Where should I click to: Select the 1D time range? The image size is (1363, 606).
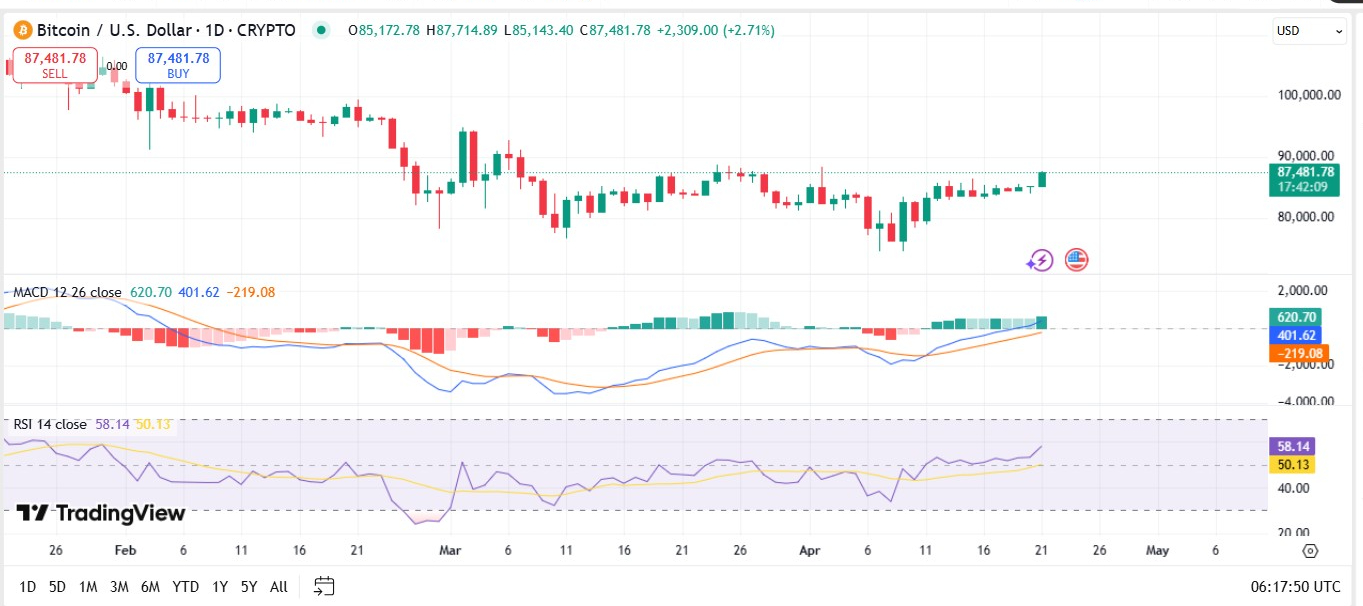28,587
